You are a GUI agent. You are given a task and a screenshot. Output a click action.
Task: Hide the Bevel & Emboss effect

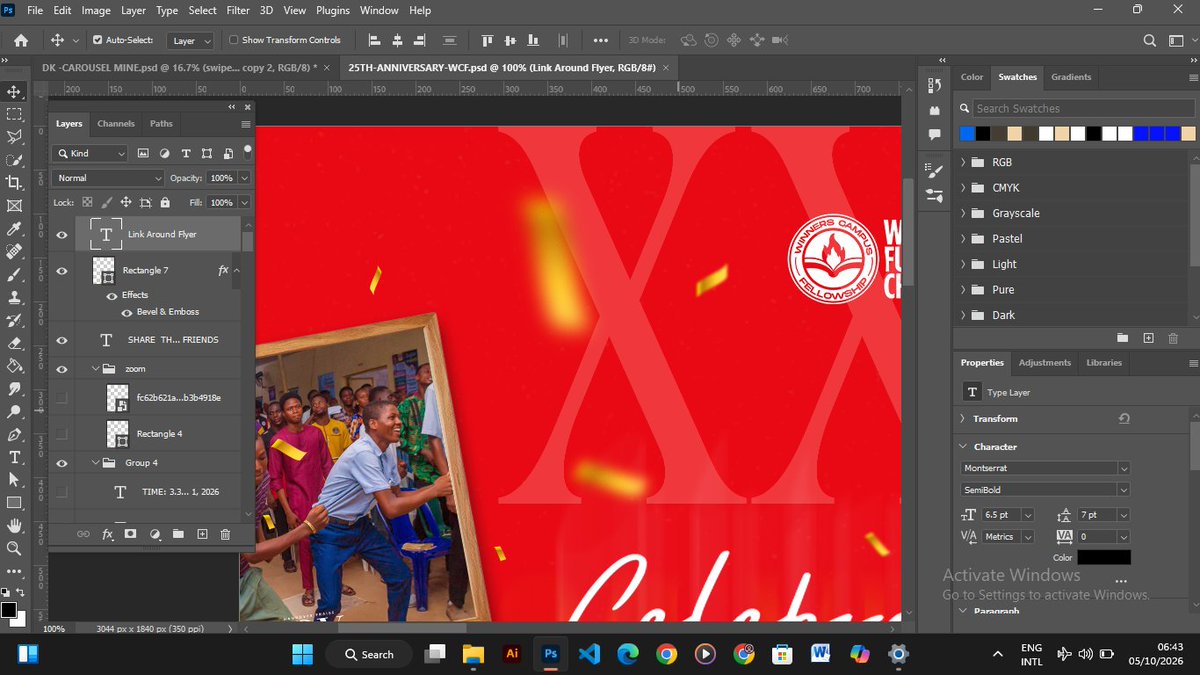tap(127, 312)
